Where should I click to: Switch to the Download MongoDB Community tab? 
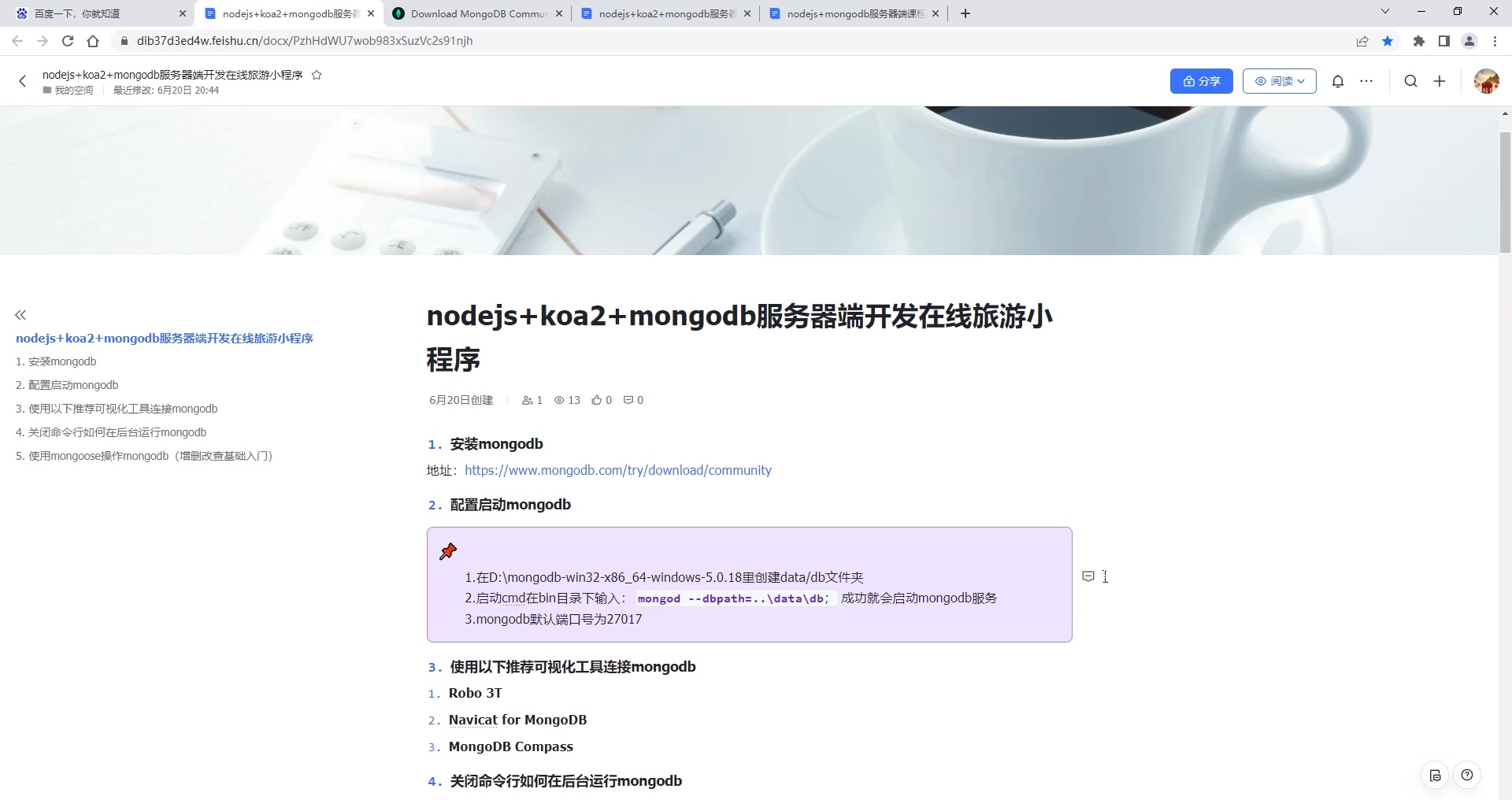click(x=472, y=13)
